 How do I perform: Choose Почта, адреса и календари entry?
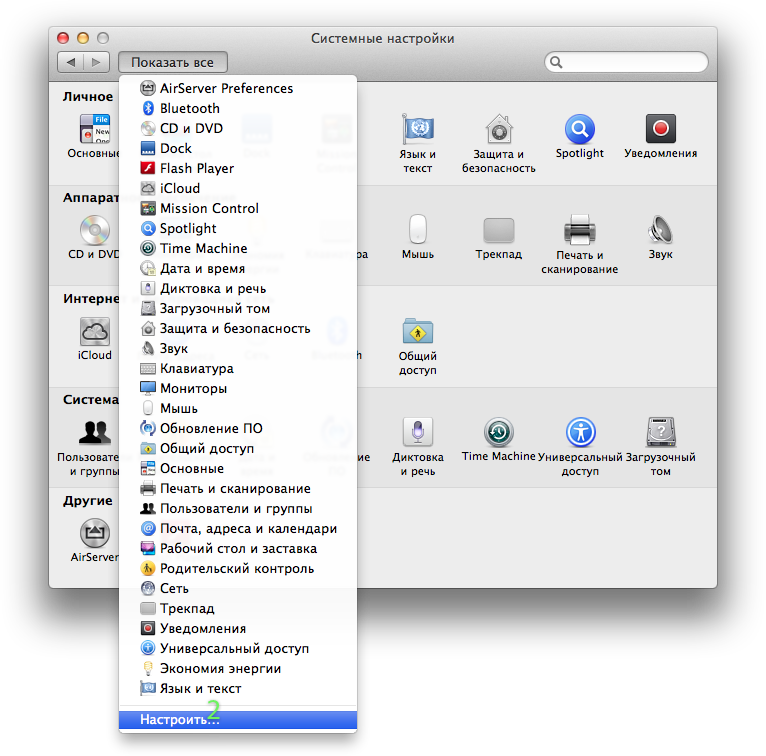[x=238, y=529]
